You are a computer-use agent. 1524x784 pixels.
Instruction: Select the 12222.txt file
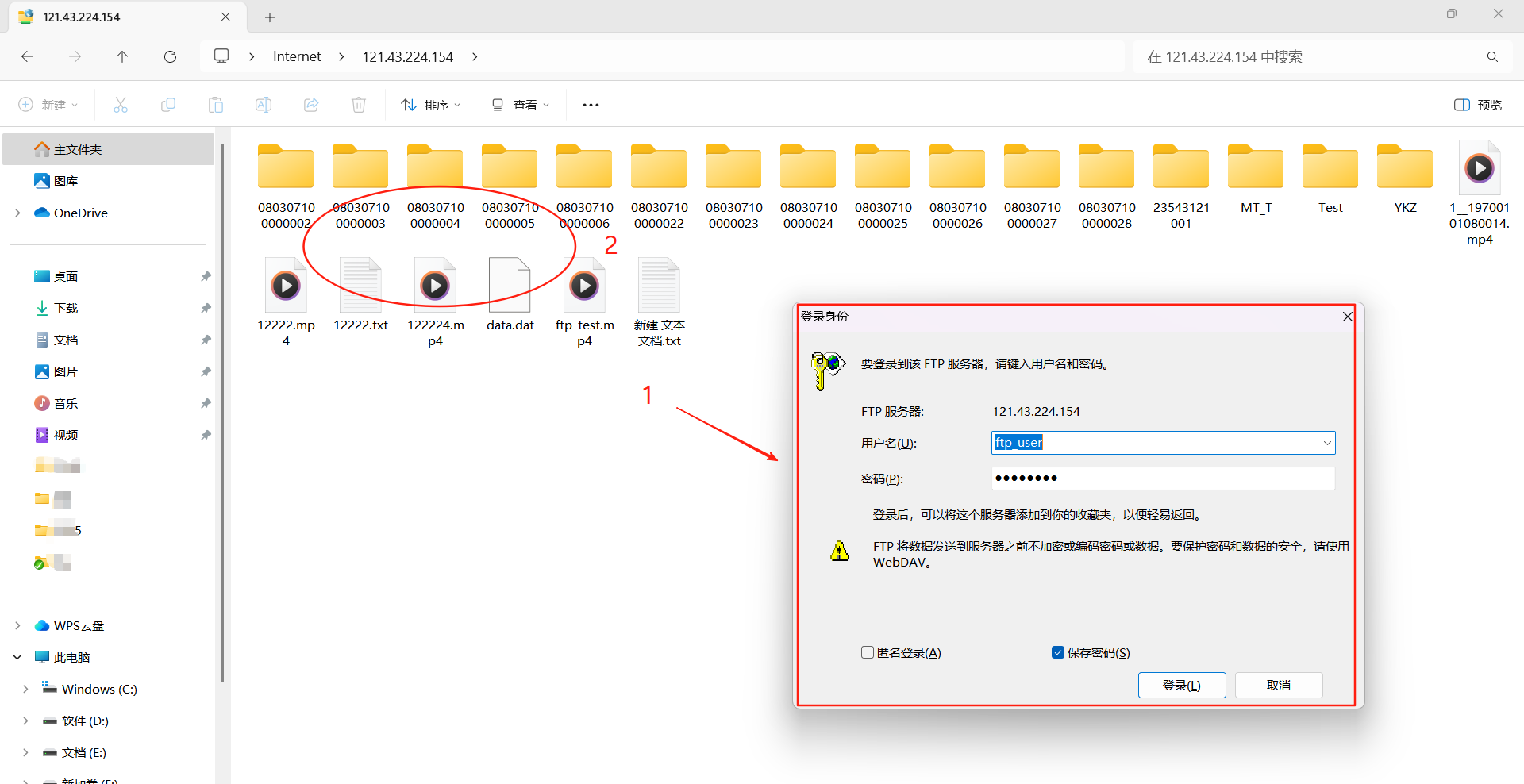(x=360, y=295)
